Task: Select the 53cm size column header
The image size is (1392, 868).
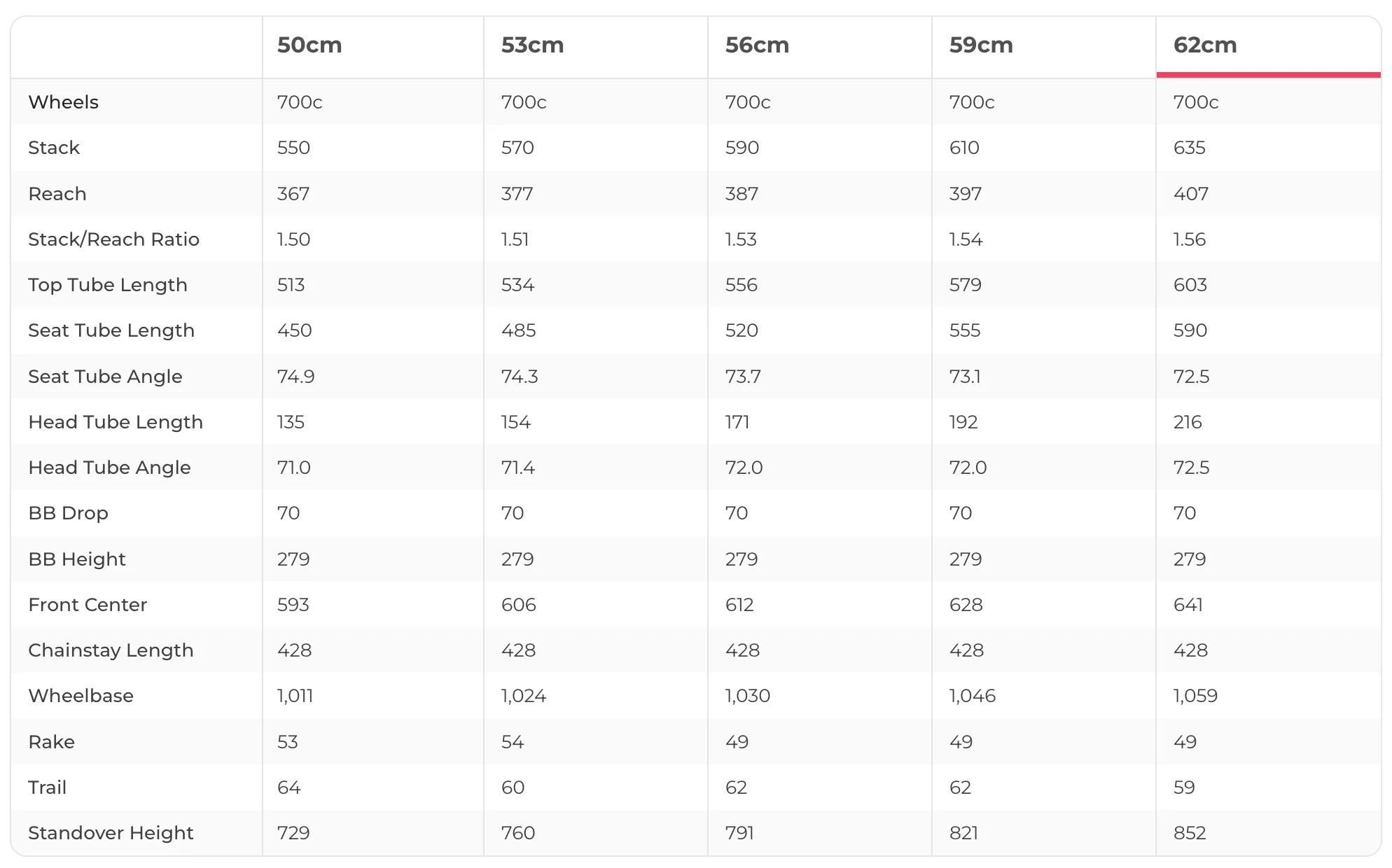Action: (532, 45)
